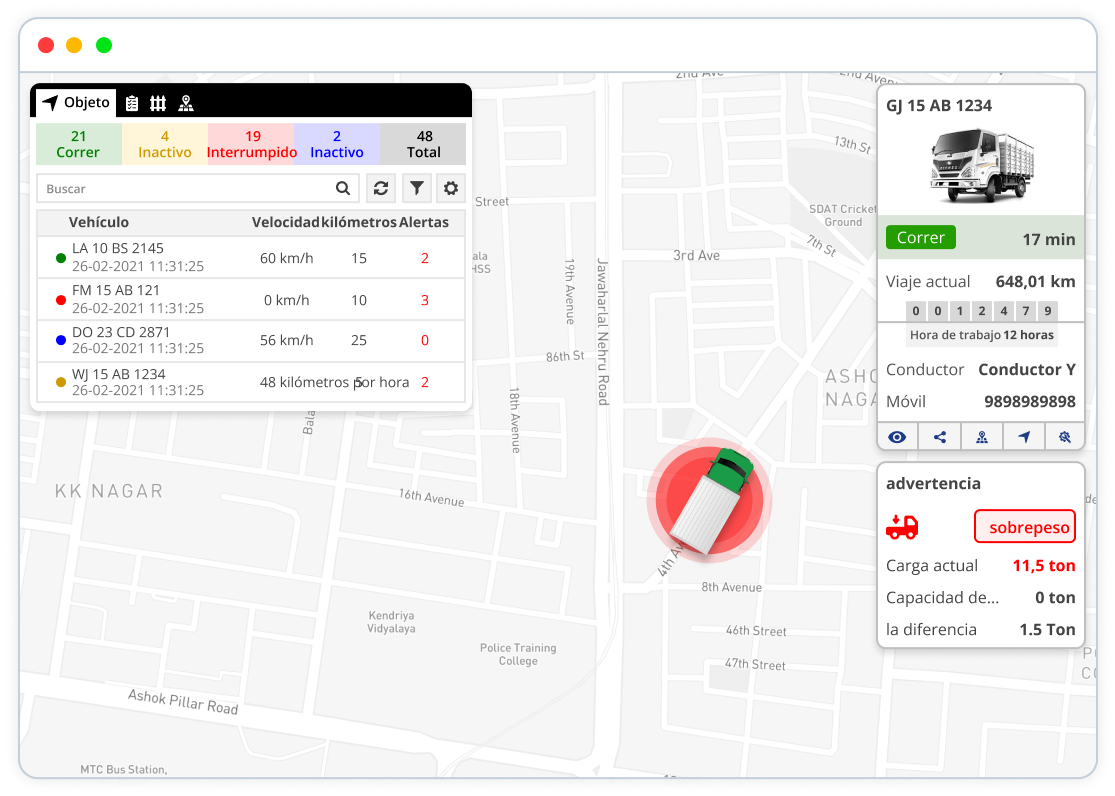1115x796 pixels.
Task: Click the refresh icon beside search box
Action: pos(380,188)
